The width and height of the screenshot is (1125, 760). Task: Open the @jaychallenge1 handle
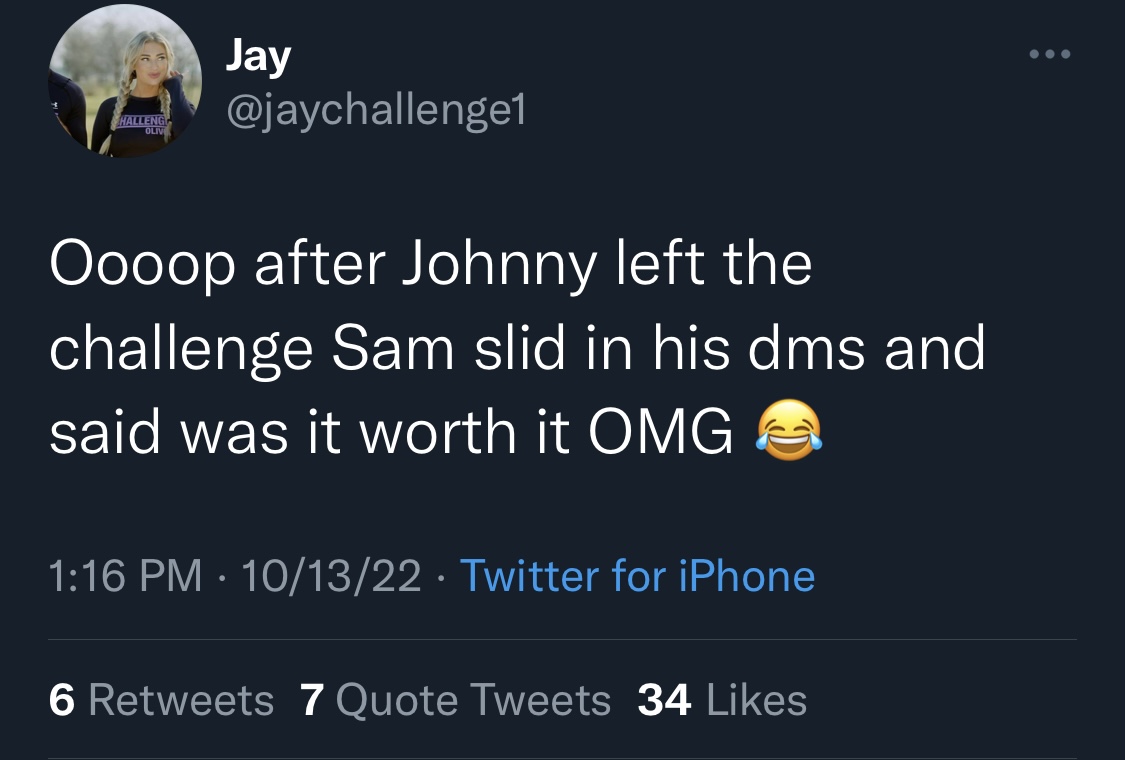pyautogui.click(x=376, y=111)
